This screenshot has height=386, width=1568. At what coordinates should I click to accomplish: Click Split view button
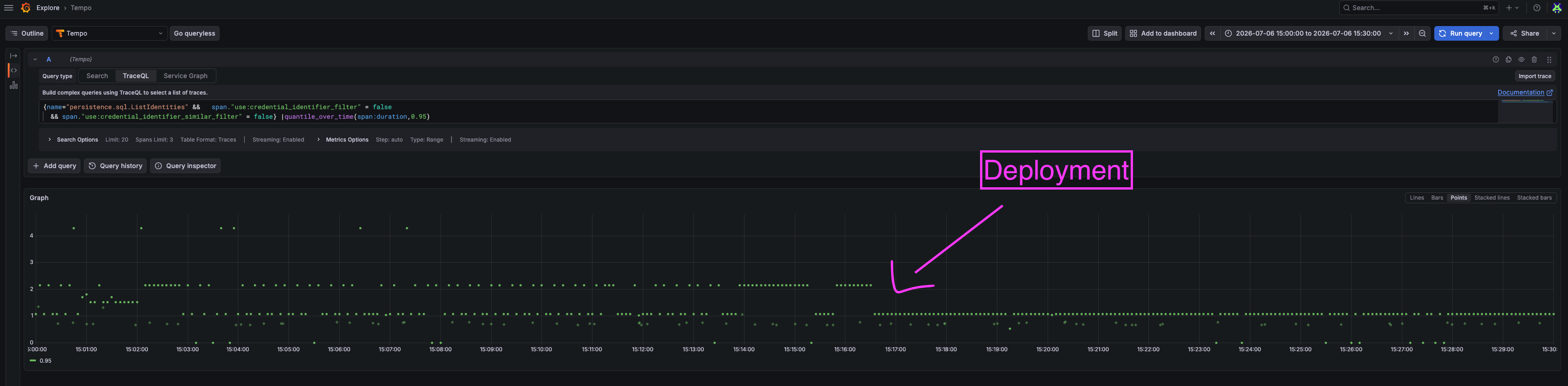(x=1105, y=33)
